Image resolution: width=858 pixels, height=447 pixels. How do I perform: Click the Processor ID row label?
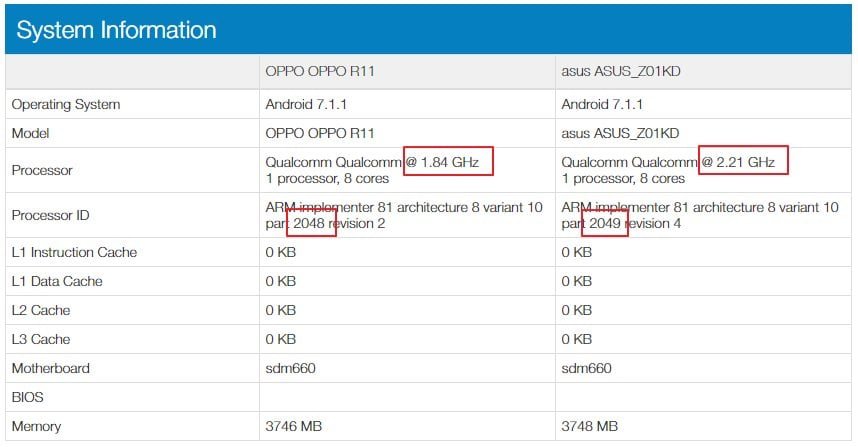50,215
